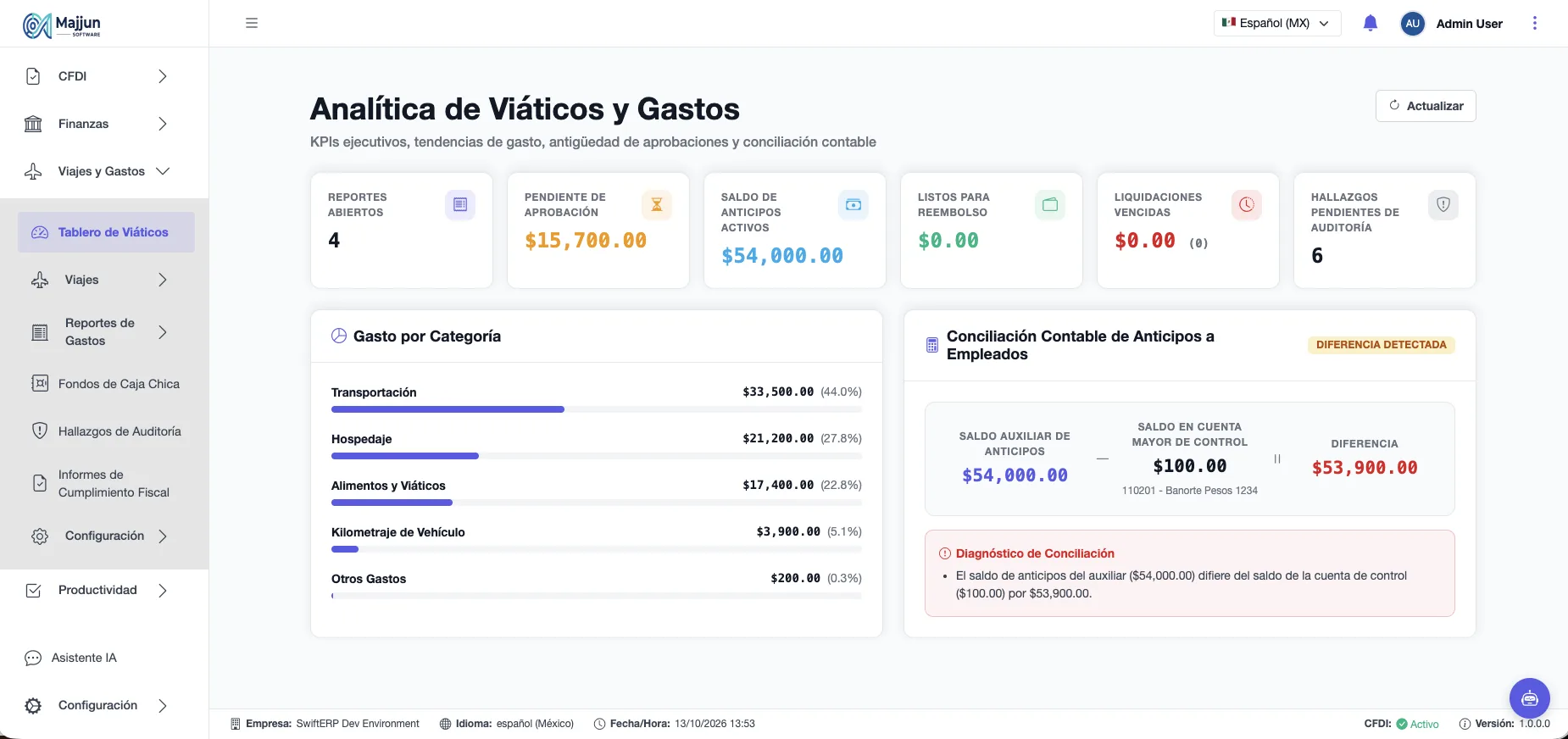Click the Kilometraje de Vehículo category label
Viewport: 1568px width, 739px height.
[x=398, y=532]
